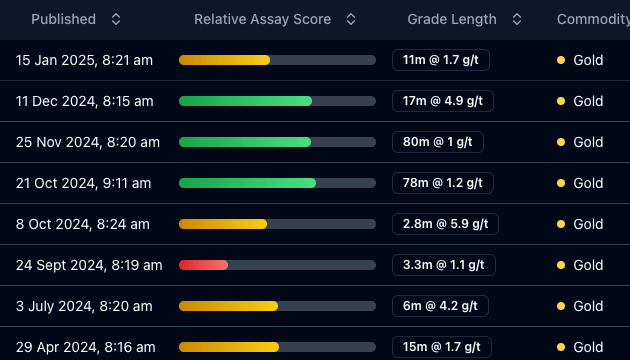Click gold dot in 8 Oct 2024 row
630x360 pixels.
tap(561, 224)
